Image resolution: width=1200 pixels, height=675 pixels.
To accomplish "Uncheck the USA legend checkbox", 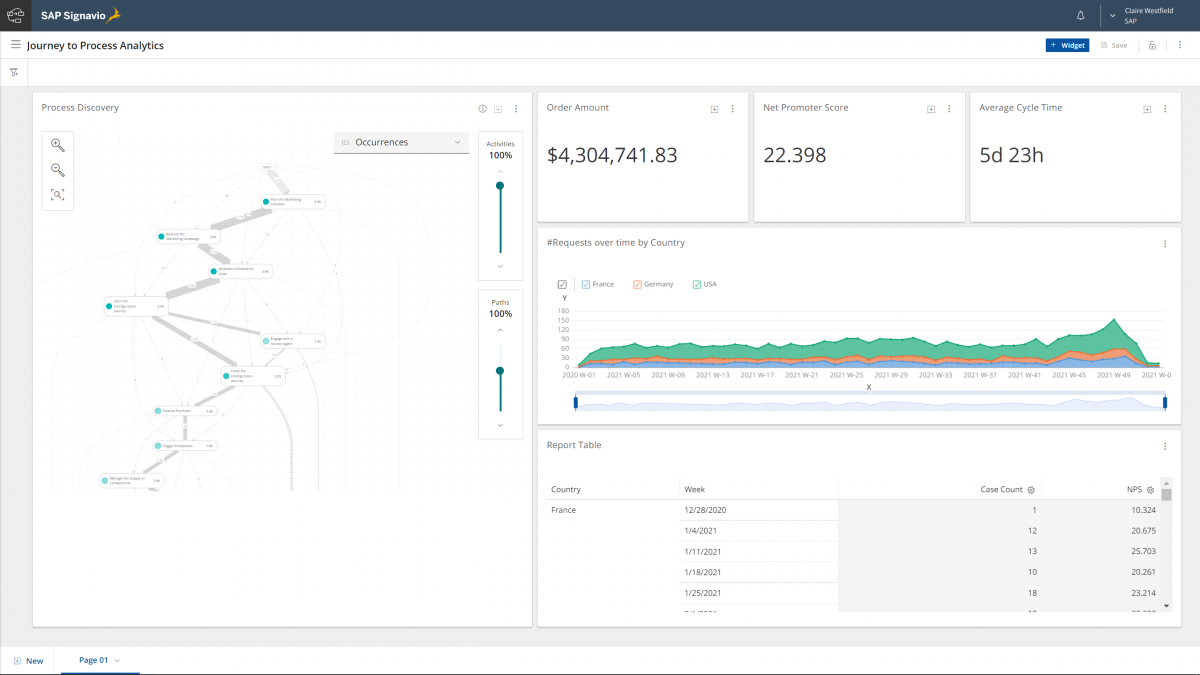I will pyautogui.click(x=698, y=284).
